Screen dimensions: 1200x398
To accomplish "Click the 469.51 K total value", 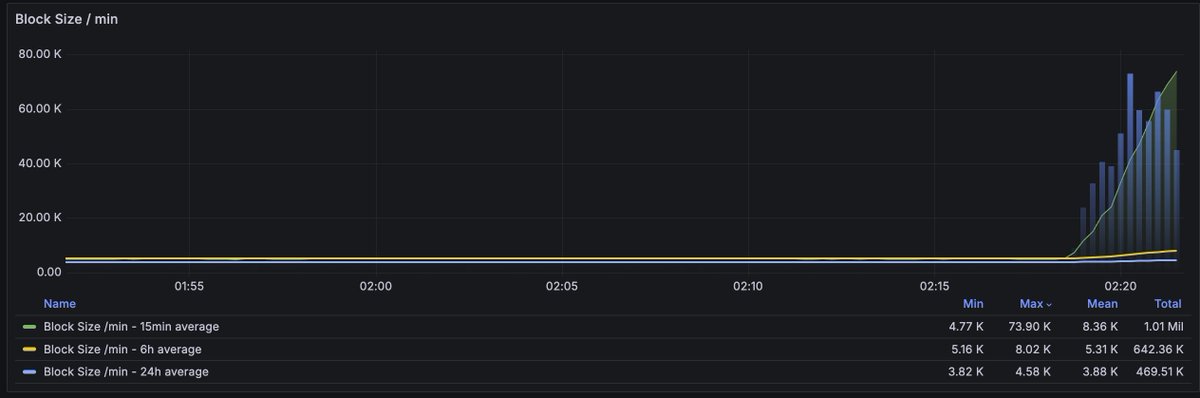I will [1158, 372].
